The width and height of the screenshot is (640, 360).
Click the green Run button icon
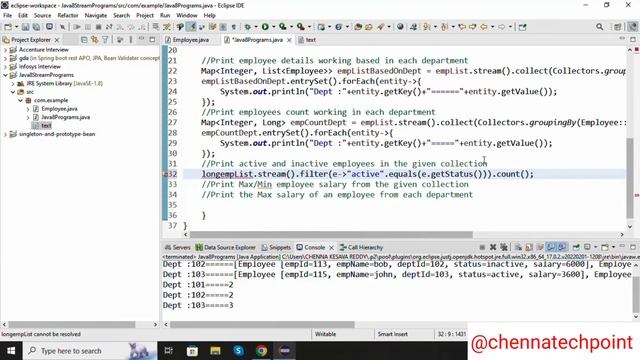[x=265, y=27]
